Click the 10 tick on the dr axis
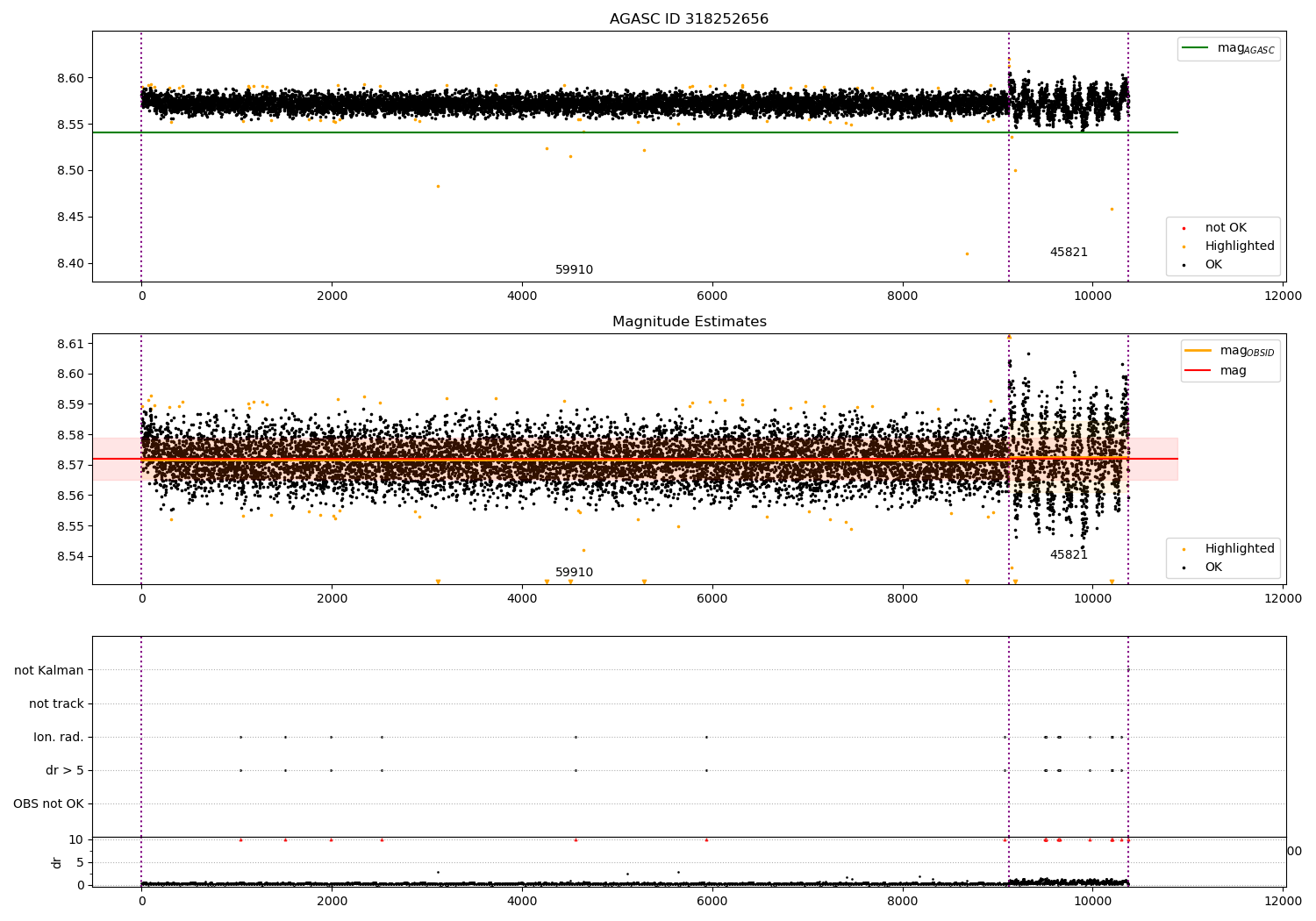Viewport: 1316px width, 921px height. tap(76, 840)
